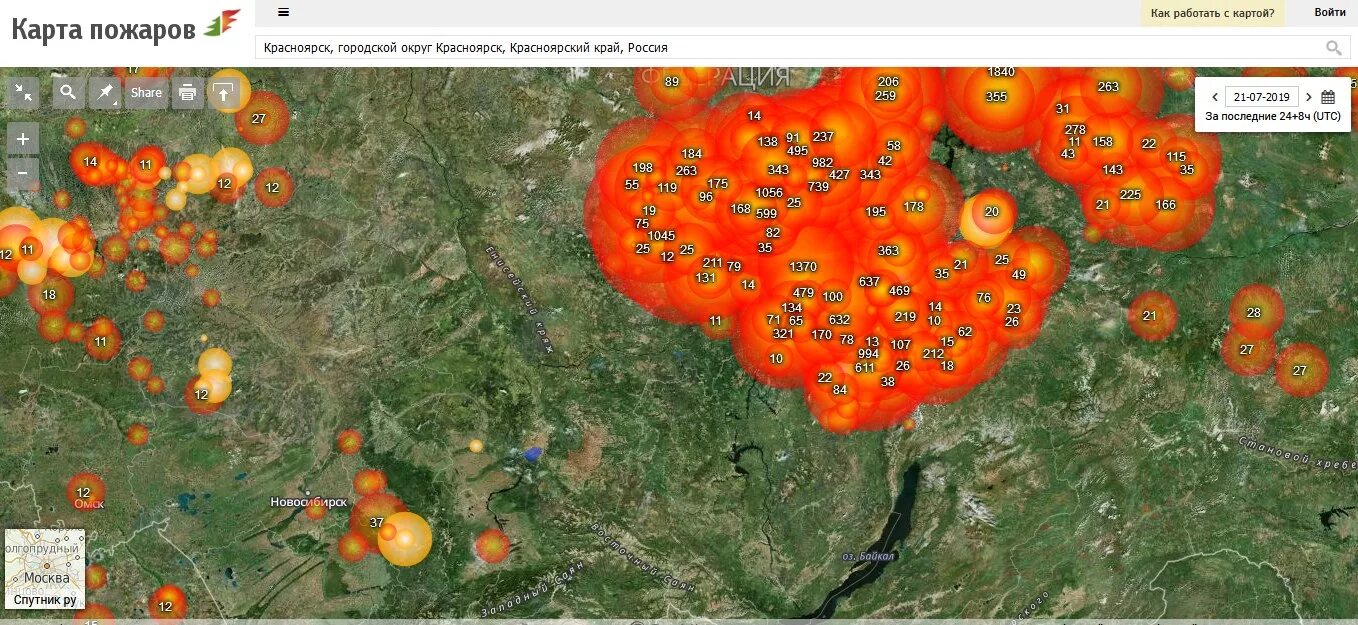The image size is (1358, 625).
Task: Select the fire cluster labeled 206
Action: [888, 82]
